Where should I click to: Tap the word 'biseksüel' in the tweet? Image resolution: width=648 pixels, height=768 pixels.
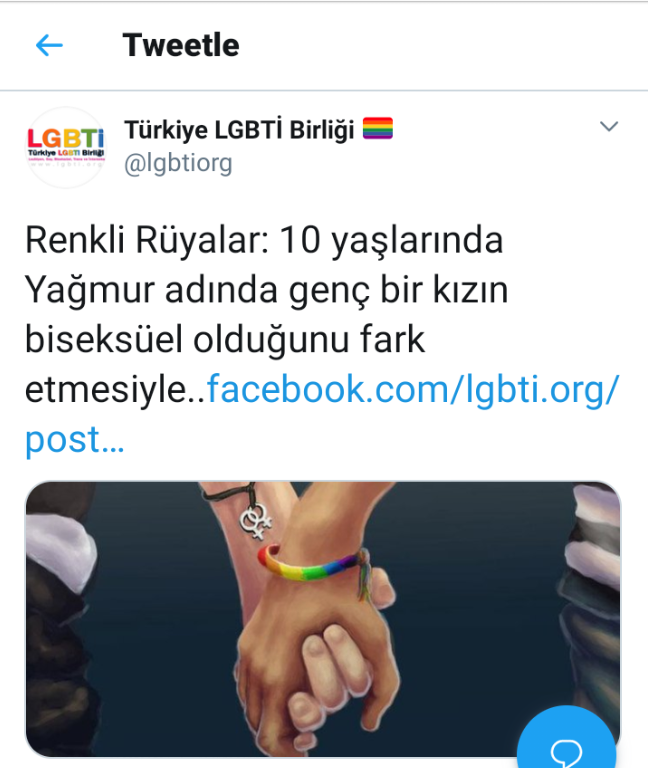103,339
